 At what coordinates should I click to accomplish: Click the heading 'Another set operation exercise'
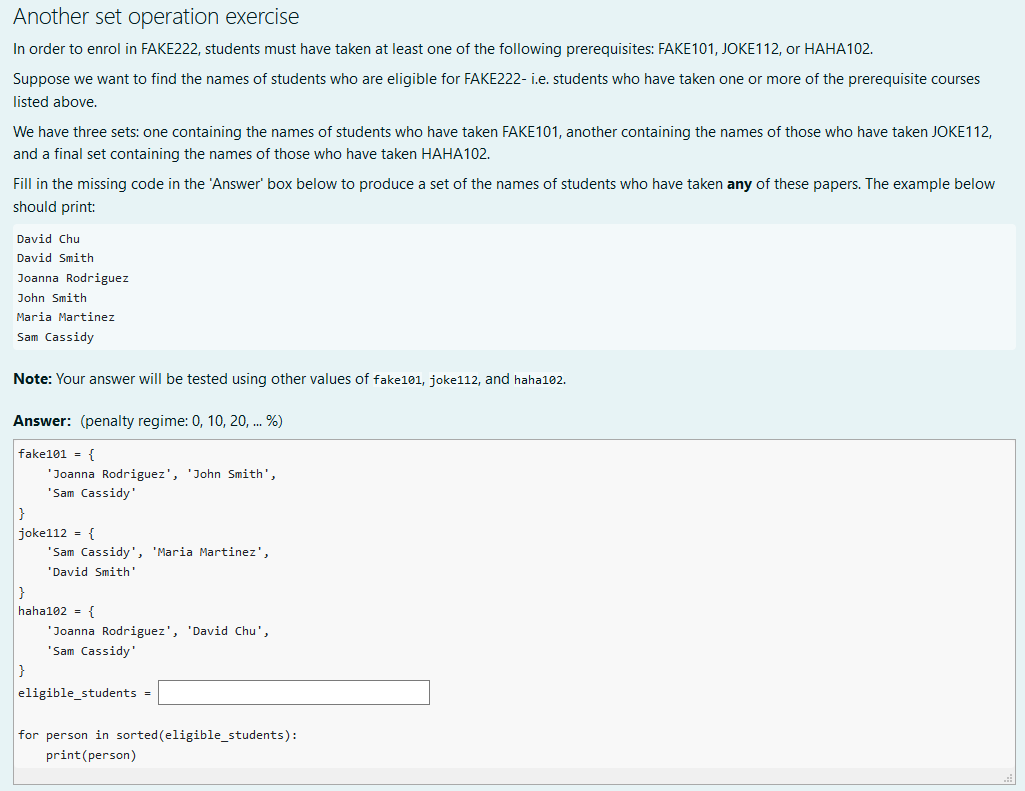pos(156,16)
